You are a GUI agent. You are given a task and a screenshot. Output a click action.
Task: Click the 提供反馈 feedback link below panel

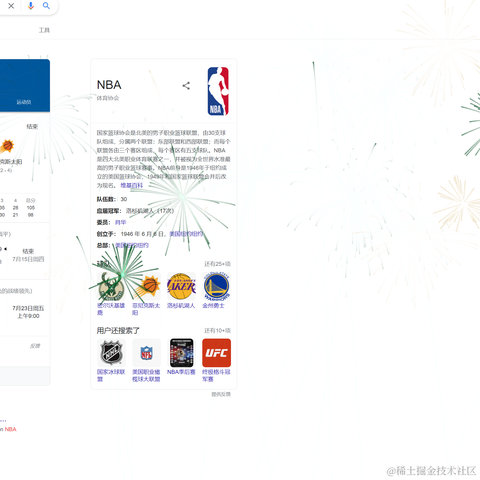(x=221, y=394)
